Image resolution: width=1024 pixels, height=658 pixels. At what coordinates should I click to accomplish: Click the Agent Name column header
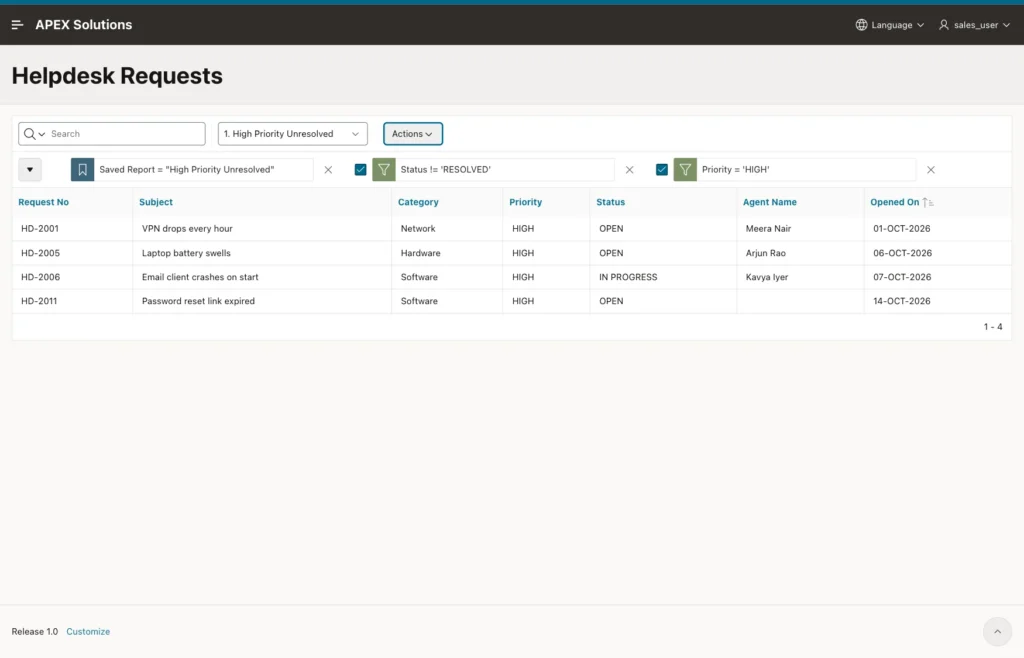[x=770, y=202]
